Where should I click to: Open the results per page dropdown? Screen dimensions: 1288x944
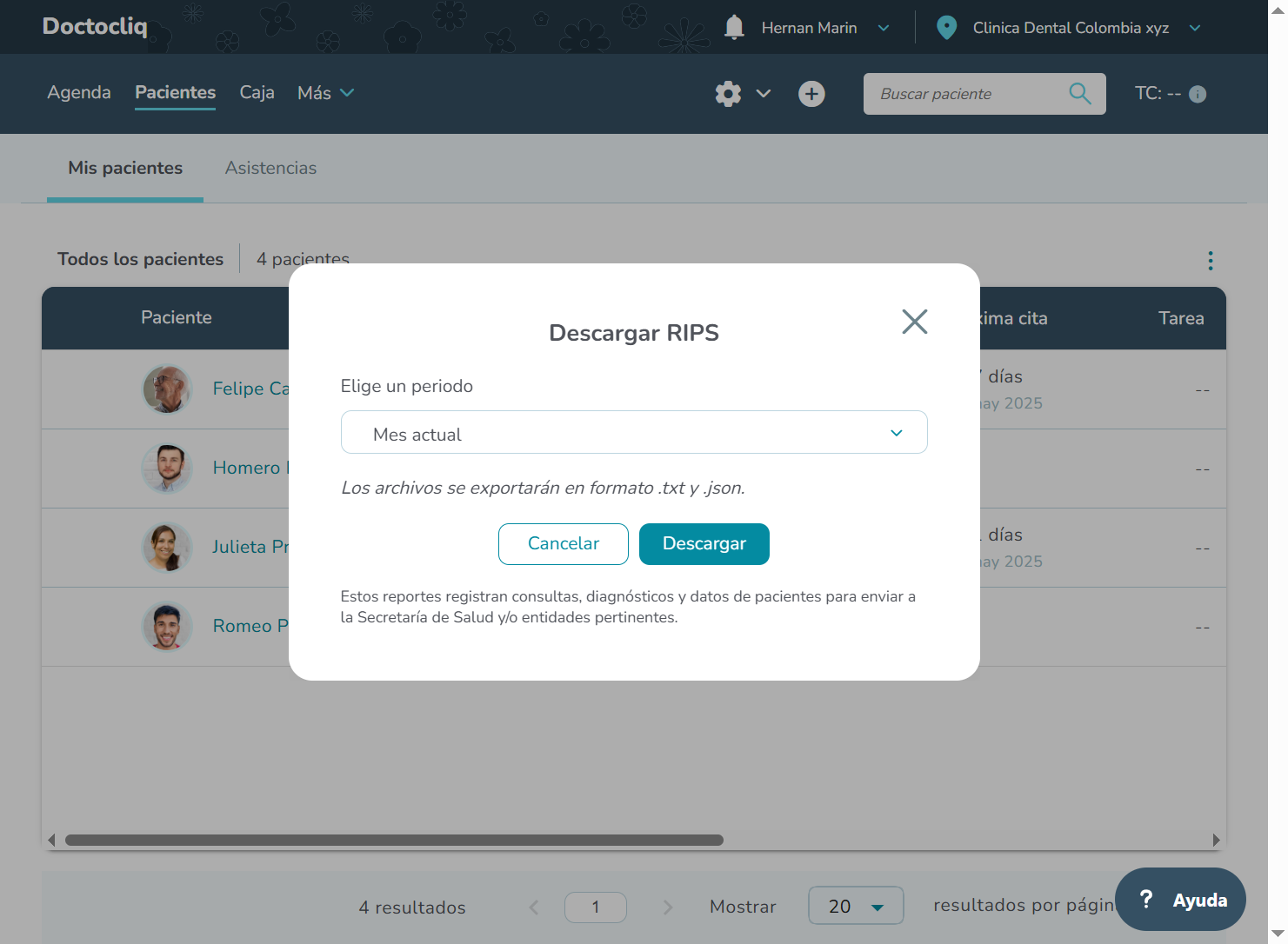[855, 906]
